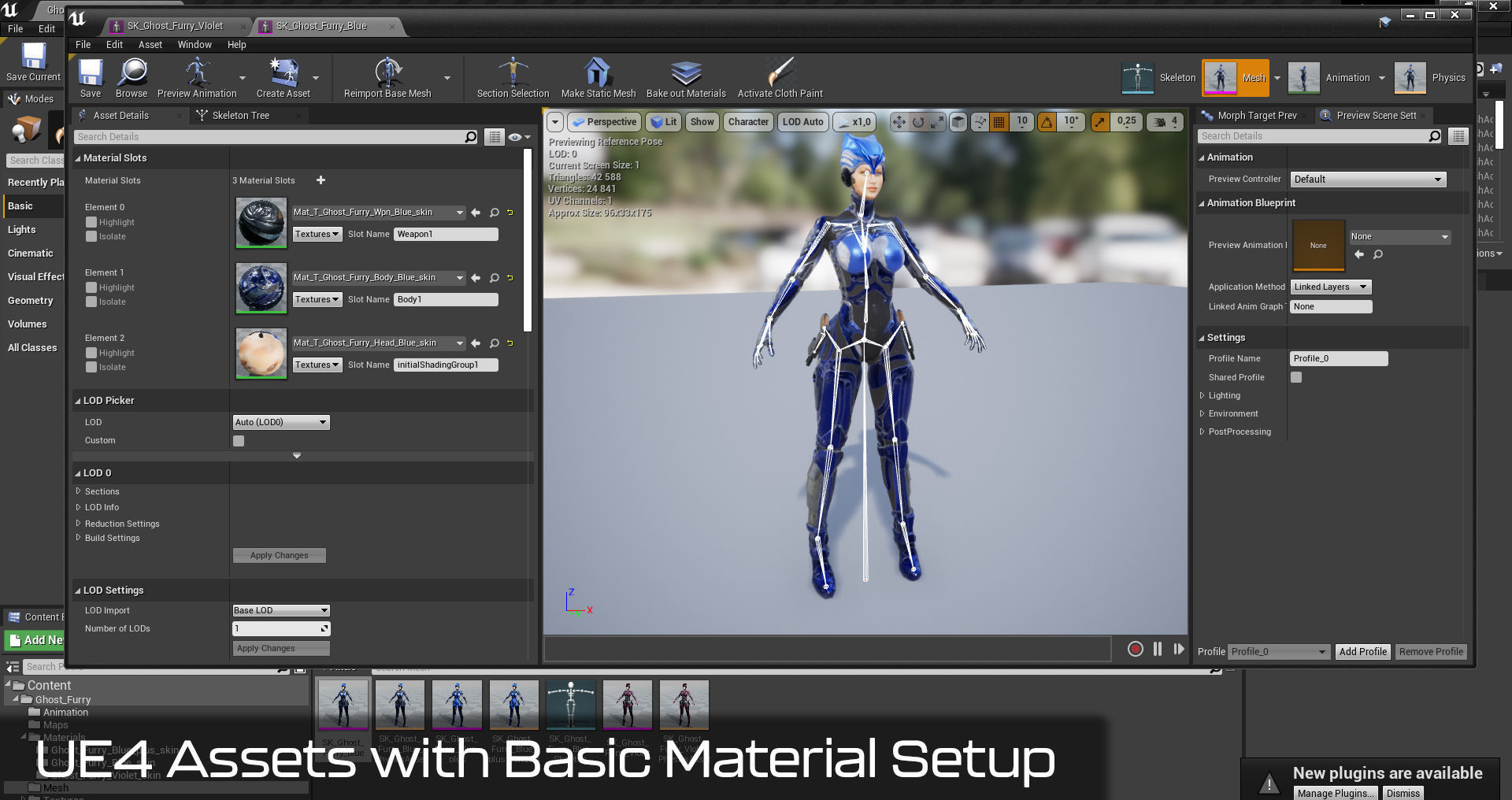This screenshot has height=800, width=1512.
Task: Open the viewport Character menu button
Action: pyautogui.click(x=748, y=122)
